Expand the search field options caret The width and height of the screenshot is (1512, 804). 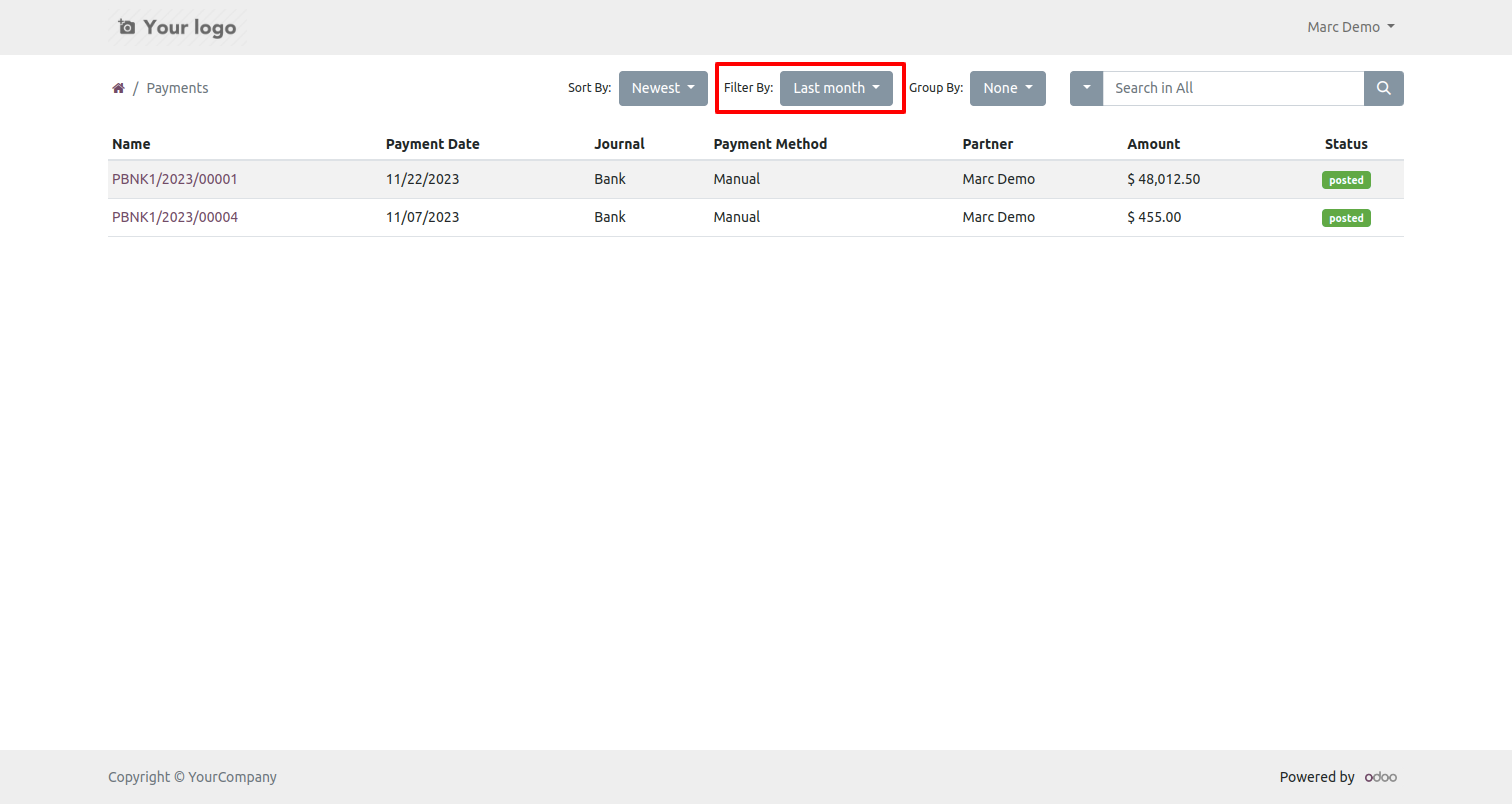tap(1086, 88)
